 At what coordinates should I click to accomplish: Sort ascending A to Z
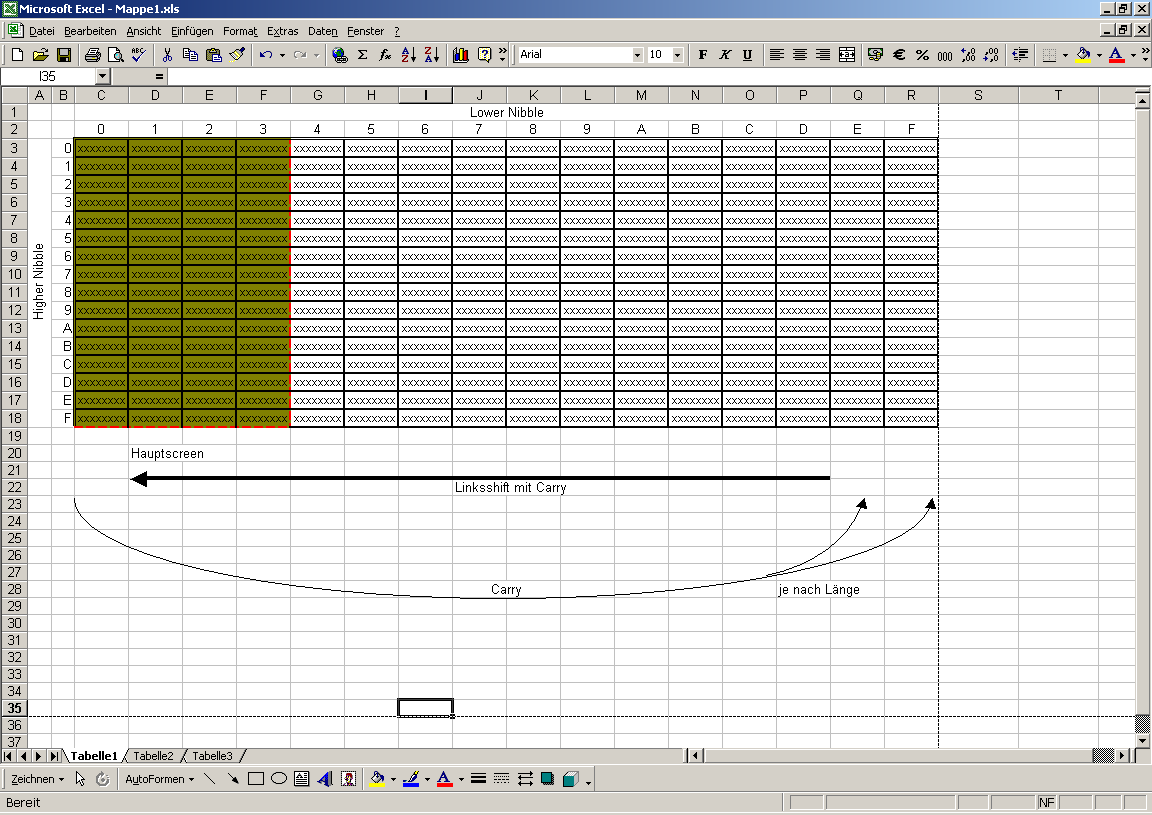tap(408, 54)
